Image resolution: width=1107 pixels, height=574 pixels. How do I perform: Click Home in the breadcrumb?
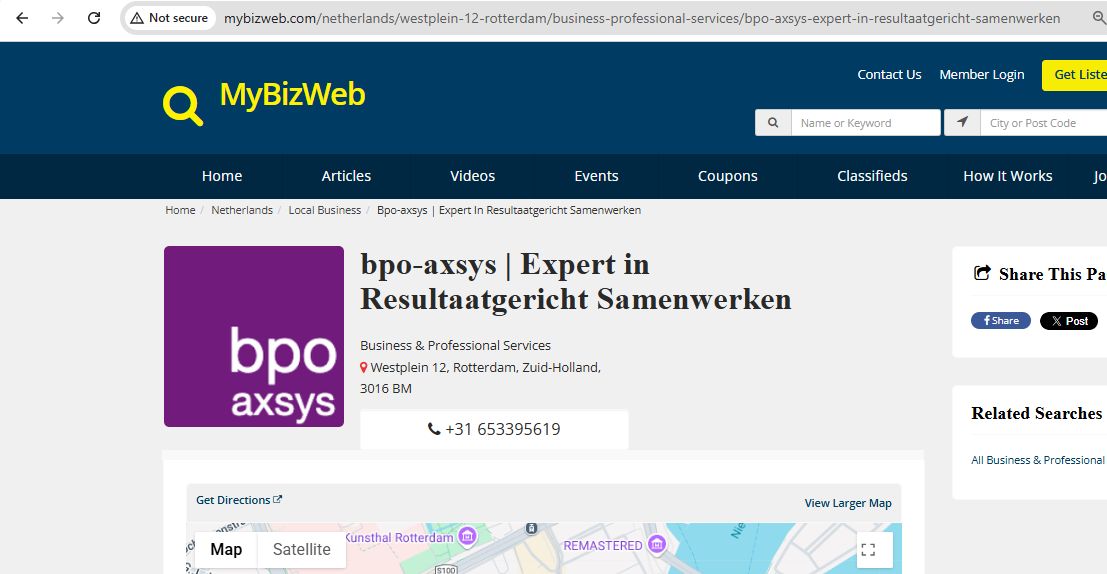(x=180, y=210)
